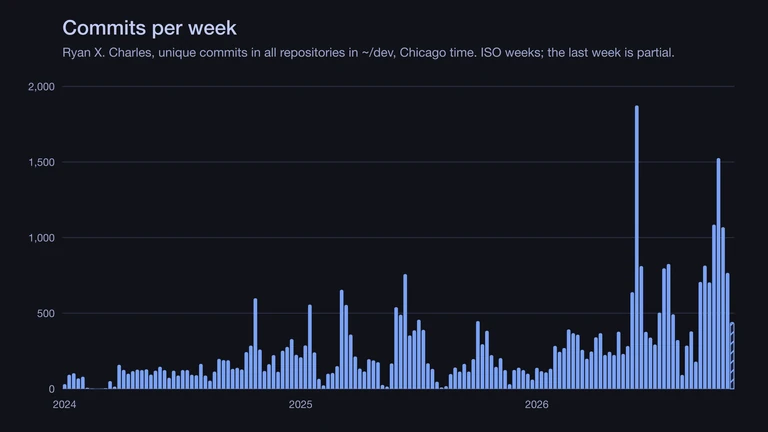Click the 'Commits per week' chart title
768x432 pixels.
149,28
